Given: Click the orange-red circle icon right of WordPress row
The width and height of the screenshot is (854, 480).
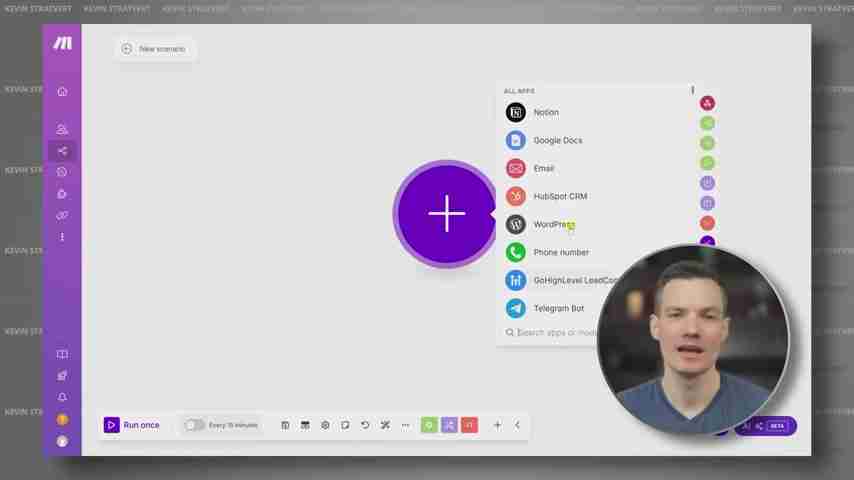Looking at the screenshot, I should pos(707,223).
